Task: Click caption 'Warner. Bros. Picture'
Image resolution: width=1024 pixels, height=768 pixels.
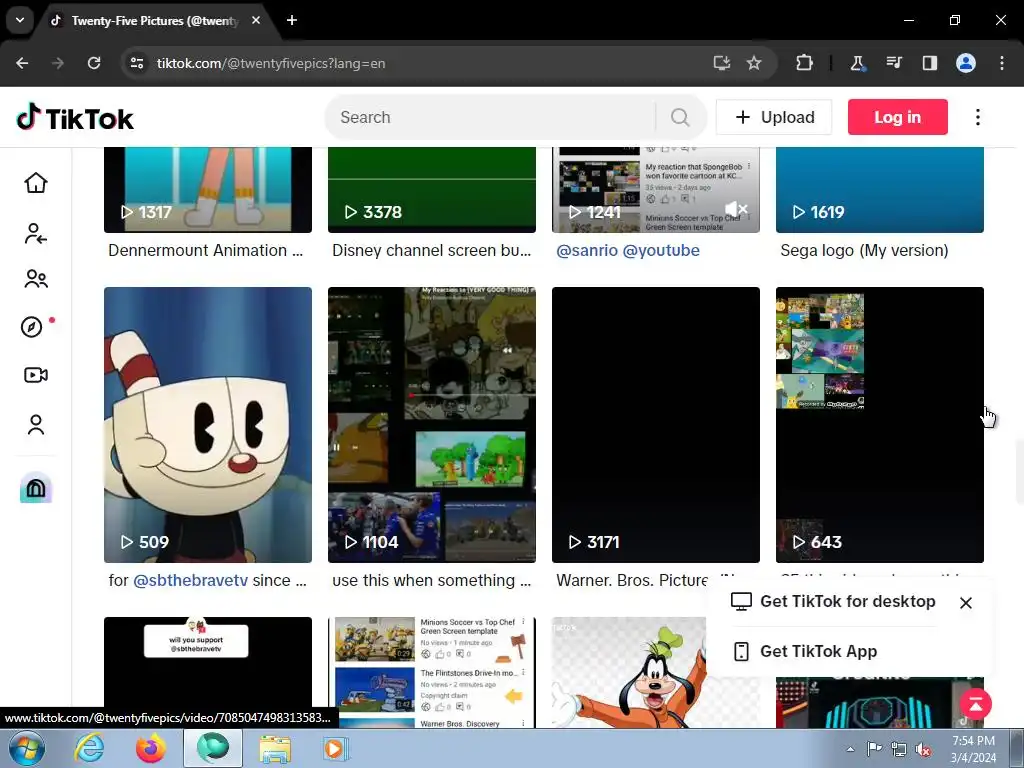Action: coord(632,581)
